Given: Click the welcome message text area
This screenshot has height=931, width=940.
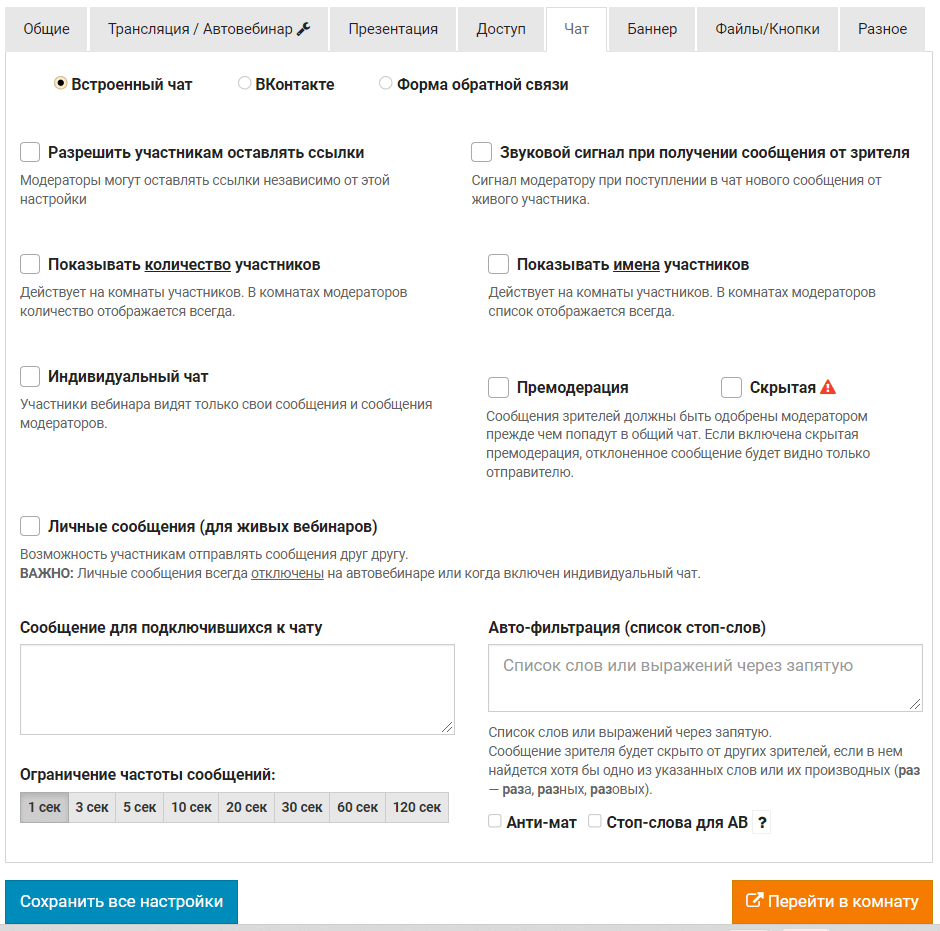Looking at the screenshot, I should [237, 690].
